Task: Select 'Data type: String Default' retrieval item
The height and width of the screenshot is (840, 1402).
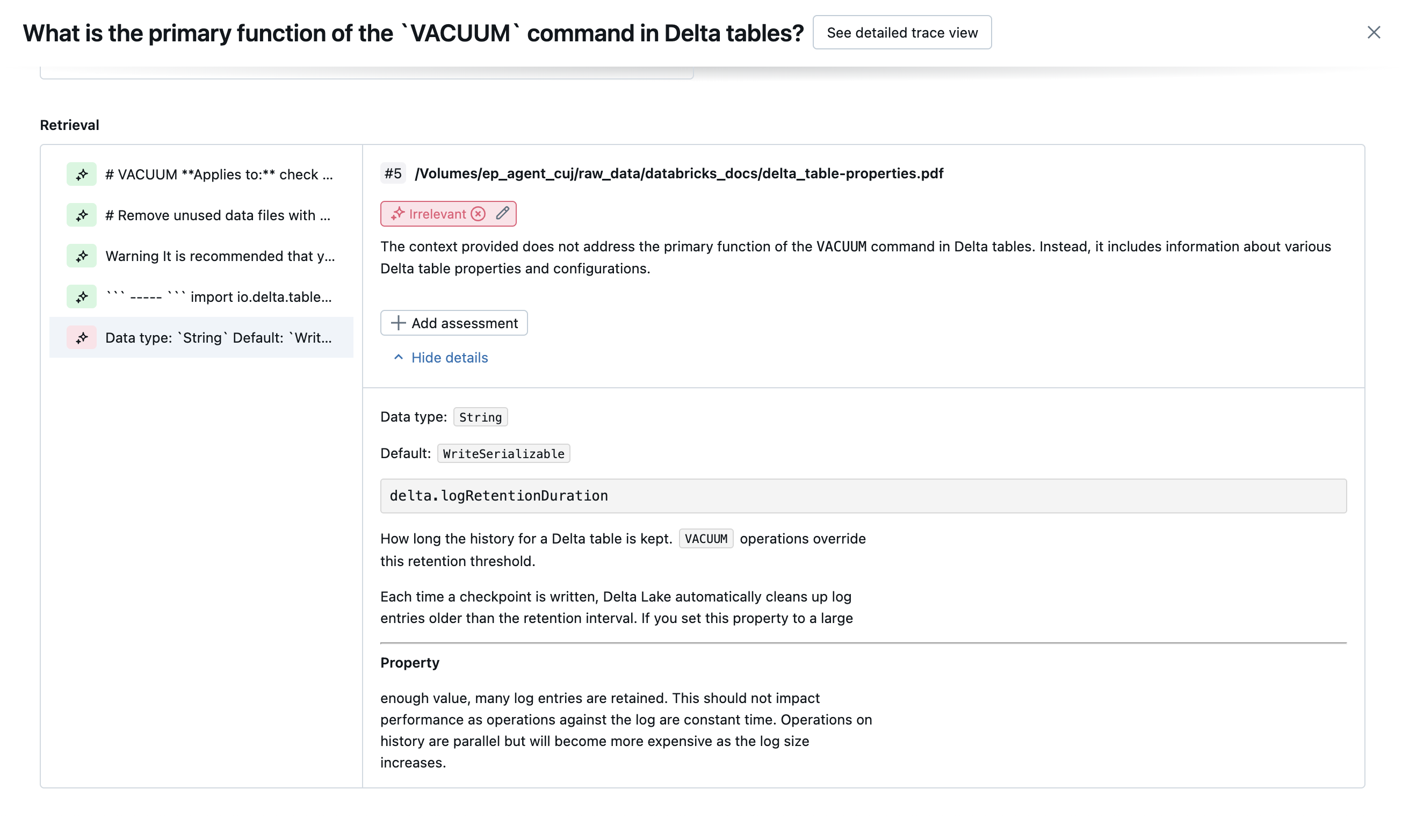Action: pos(219,337)
